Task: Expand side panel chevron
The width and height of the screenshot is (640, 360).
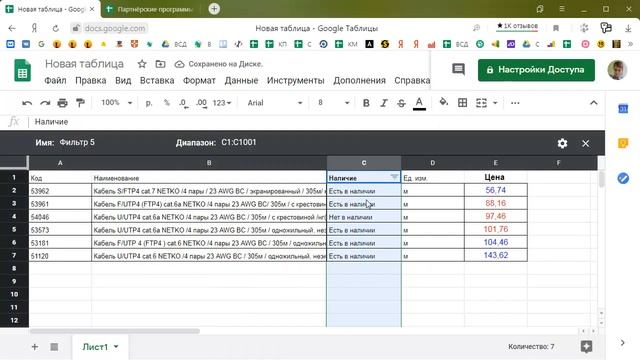Action: pos(622,343)
